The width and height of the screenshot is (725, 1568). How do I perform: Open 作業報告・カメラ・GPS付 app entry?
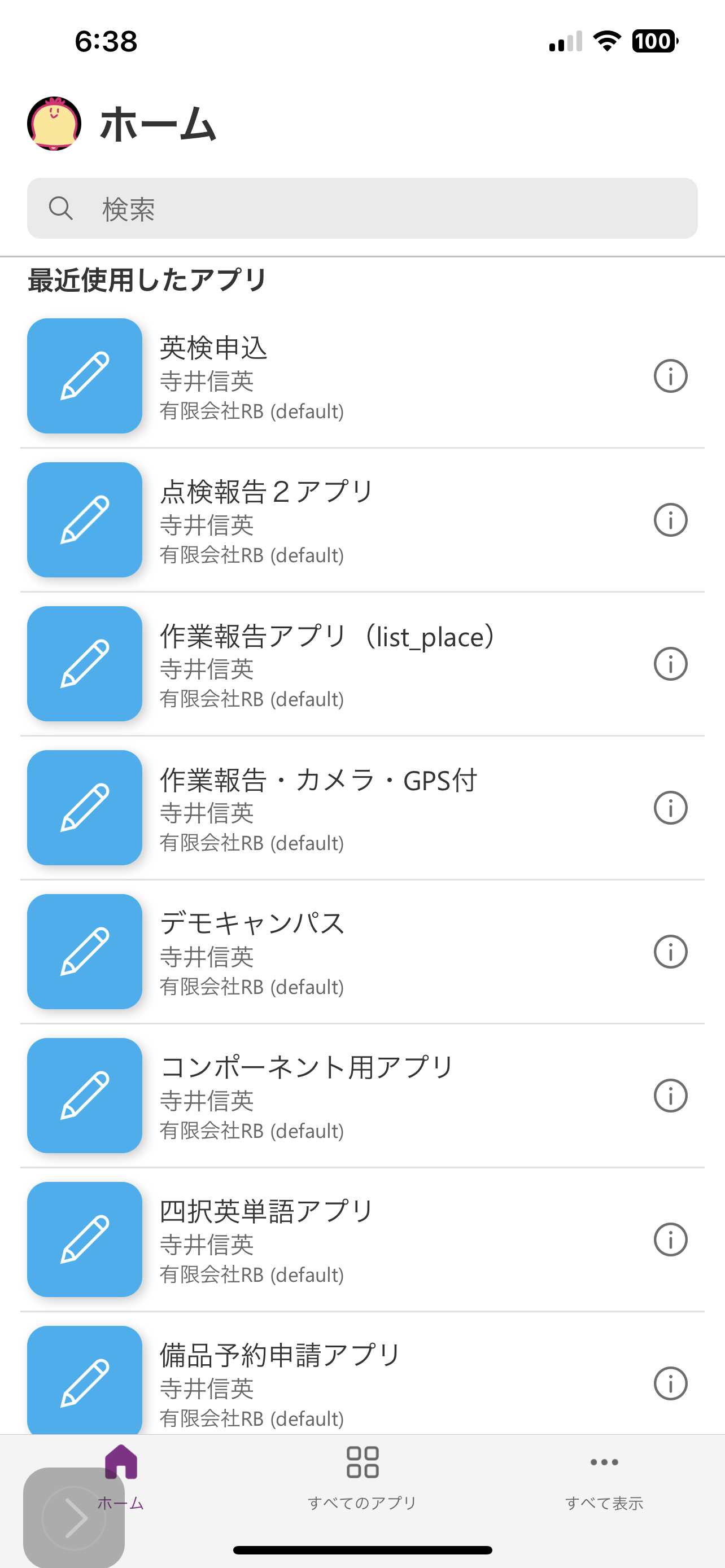click(365, 808)
